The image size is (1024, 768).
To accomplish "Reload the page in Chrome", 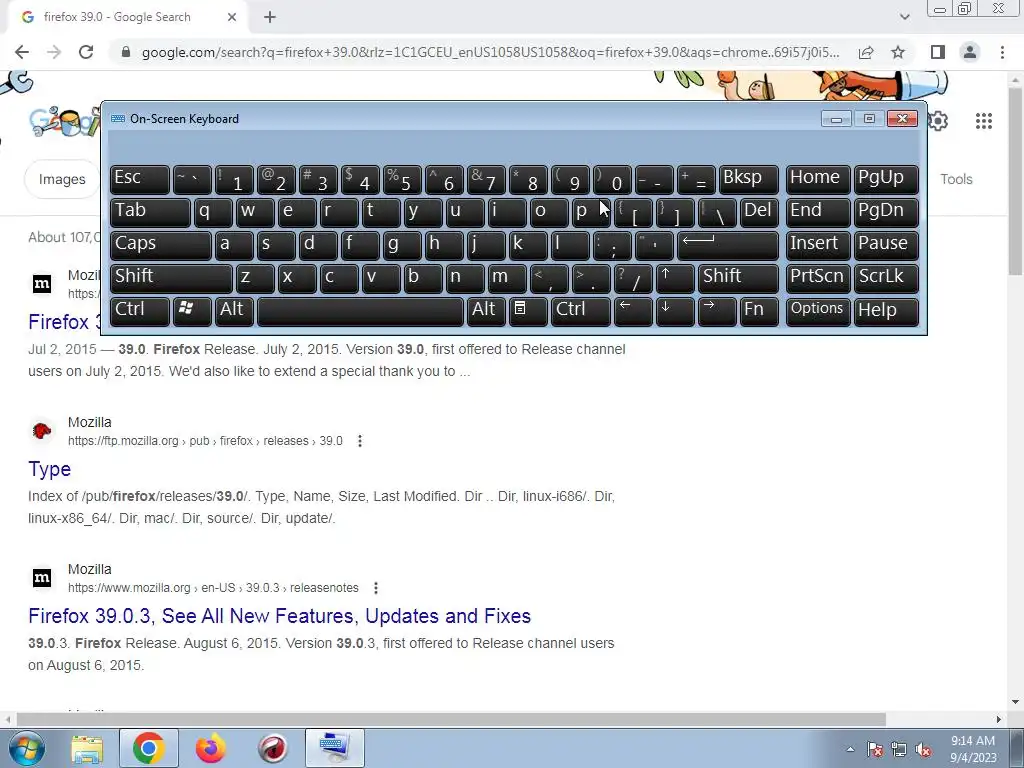I will point(86,52).
